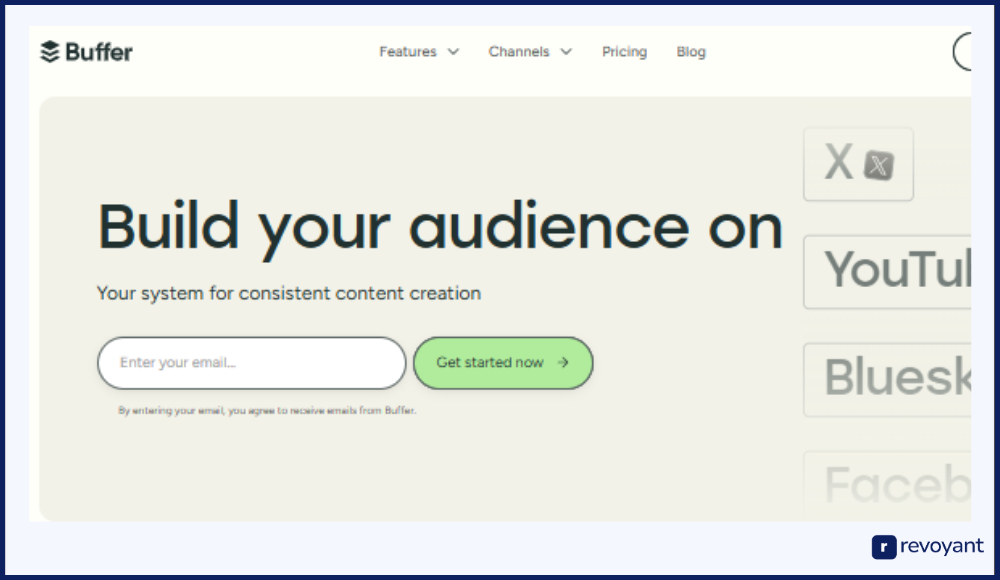
Task: Click the Build your audience on headline
Action: (x=440, y=228)
